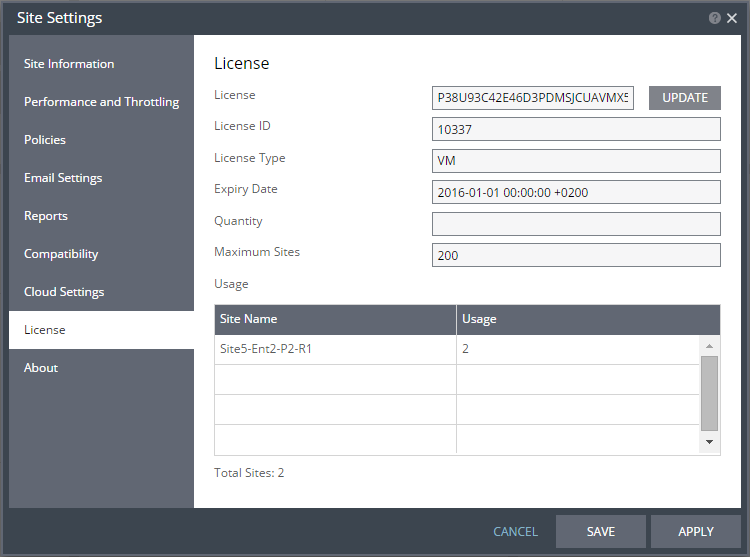Click the SAVE button
750x557 pixels.
pos(601,532)
